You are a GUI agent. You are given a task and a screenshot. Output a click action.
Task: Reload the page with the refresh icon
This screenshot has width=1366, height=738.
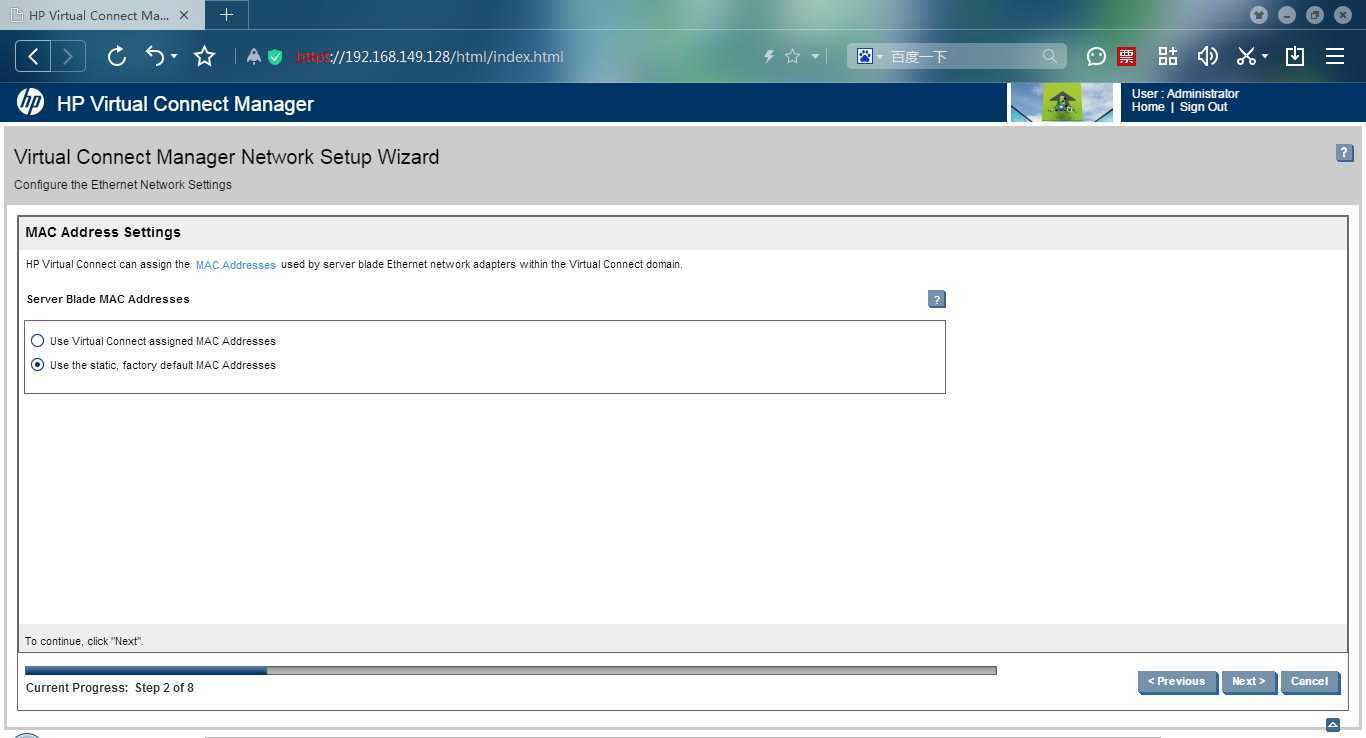117,57
